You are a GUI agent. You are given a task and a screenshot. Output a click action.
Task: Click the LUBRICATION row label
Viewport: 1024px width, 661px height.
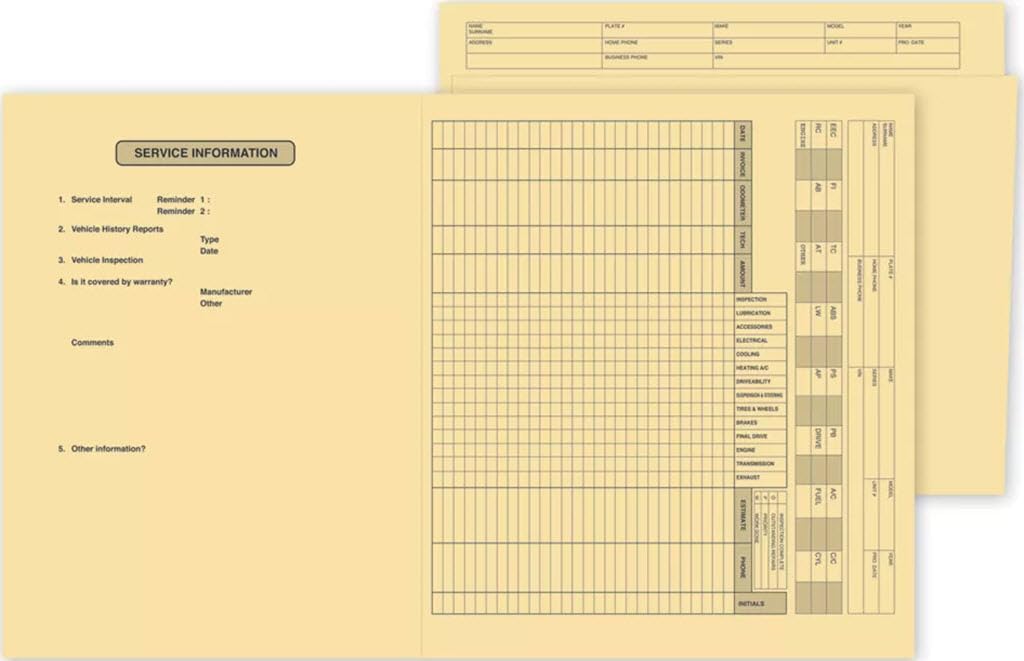(x=760, y=313)
